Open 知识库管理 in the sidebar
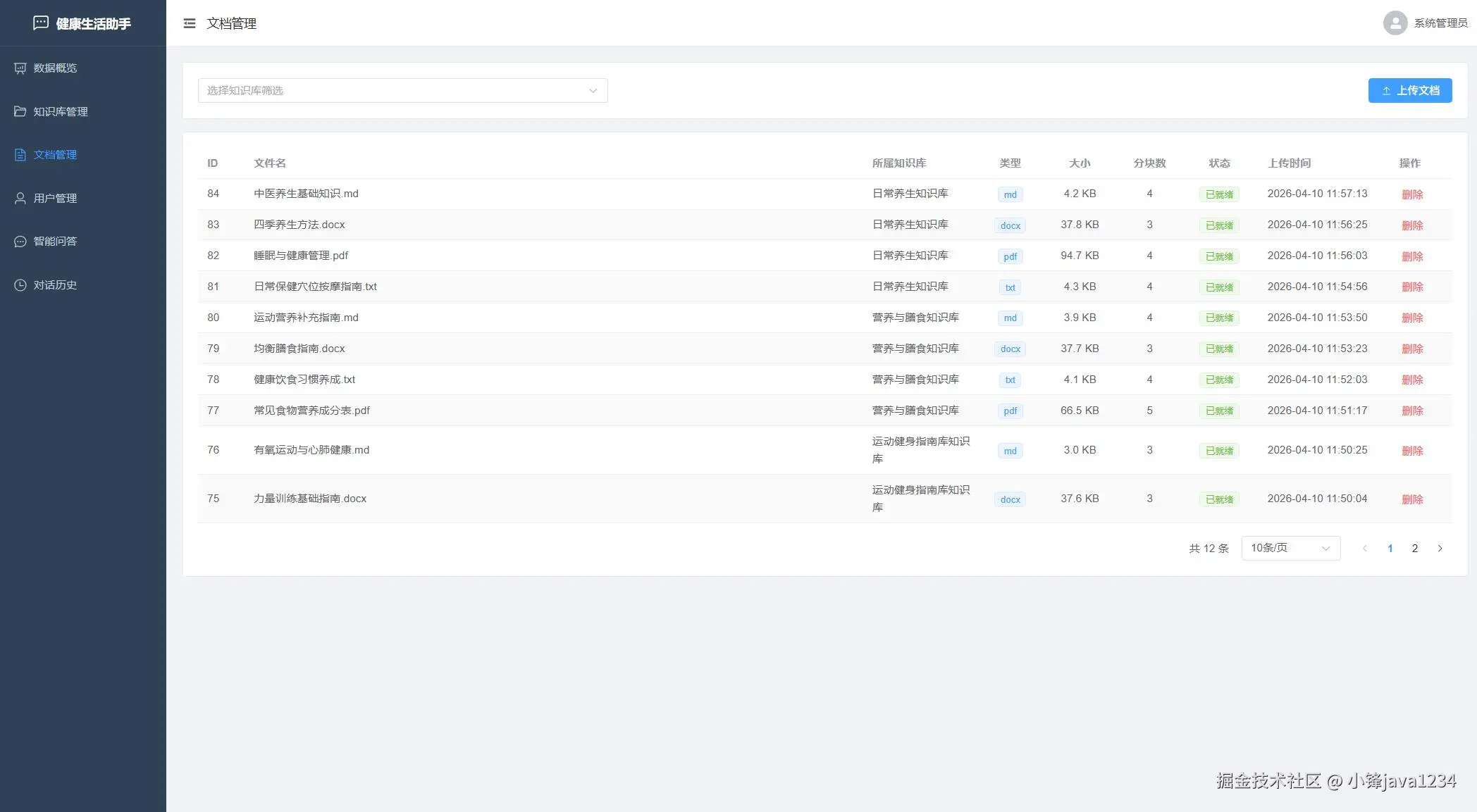Image resolution: width=1477 pixels, height=812 pixels. 61,111
